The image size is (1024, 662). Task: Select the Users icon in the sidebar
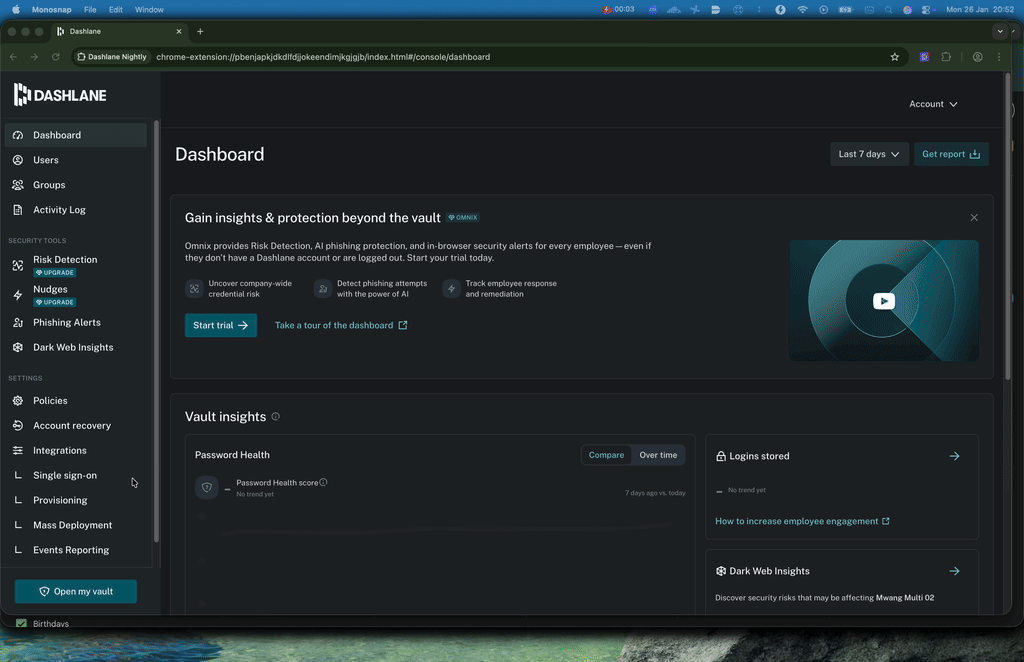pyautogui.click(x=19, y=159)
